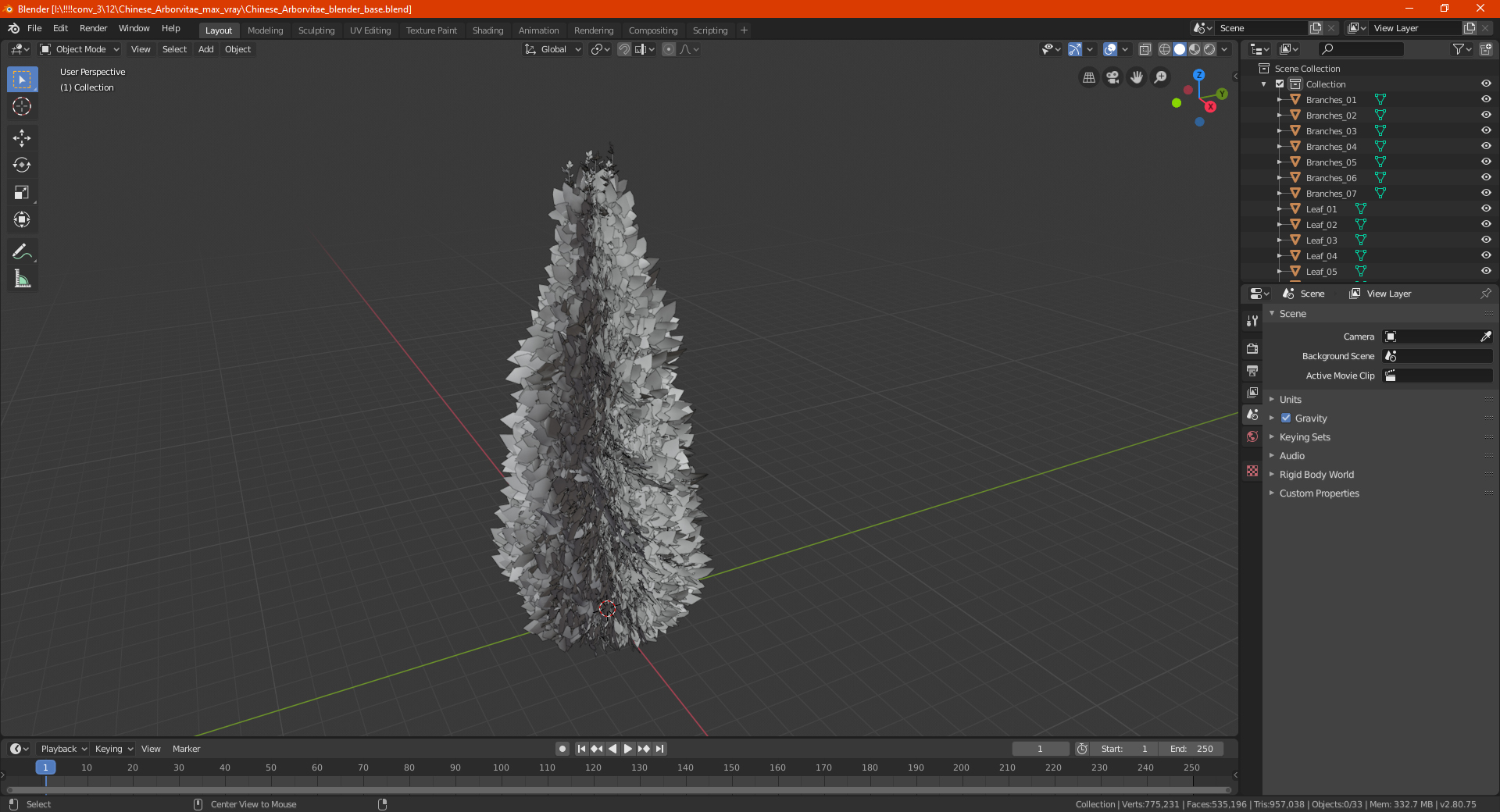Switch to the Shading workspace tab

click(x=487, y=30)
